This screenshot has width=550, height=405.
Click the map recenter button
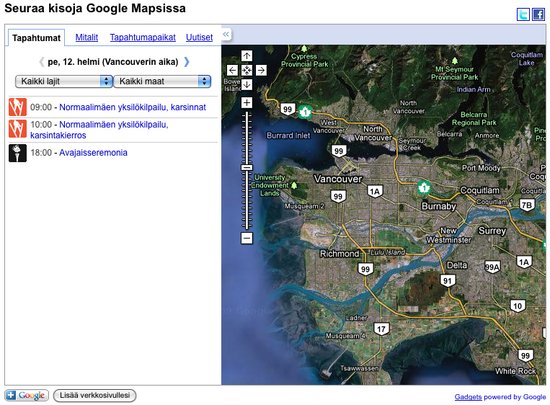coord(247,70)
